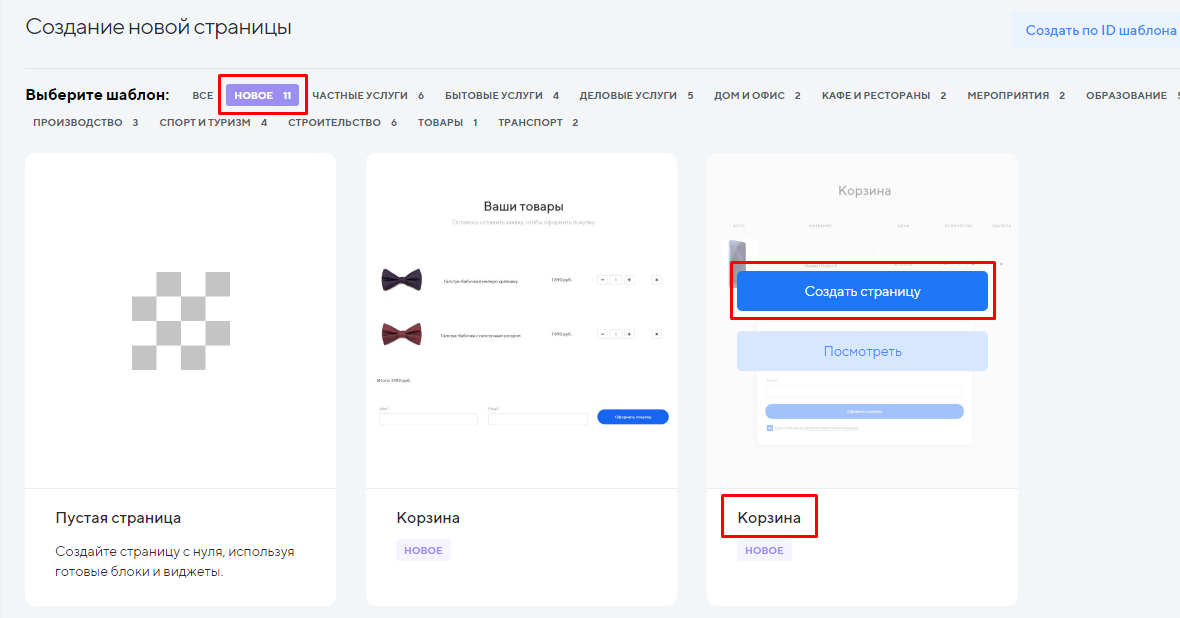Switch to the ЧАСТНЫЕ УСЛУГИ category
Viewport: 1180px width, 618px height.
[367, 96]
